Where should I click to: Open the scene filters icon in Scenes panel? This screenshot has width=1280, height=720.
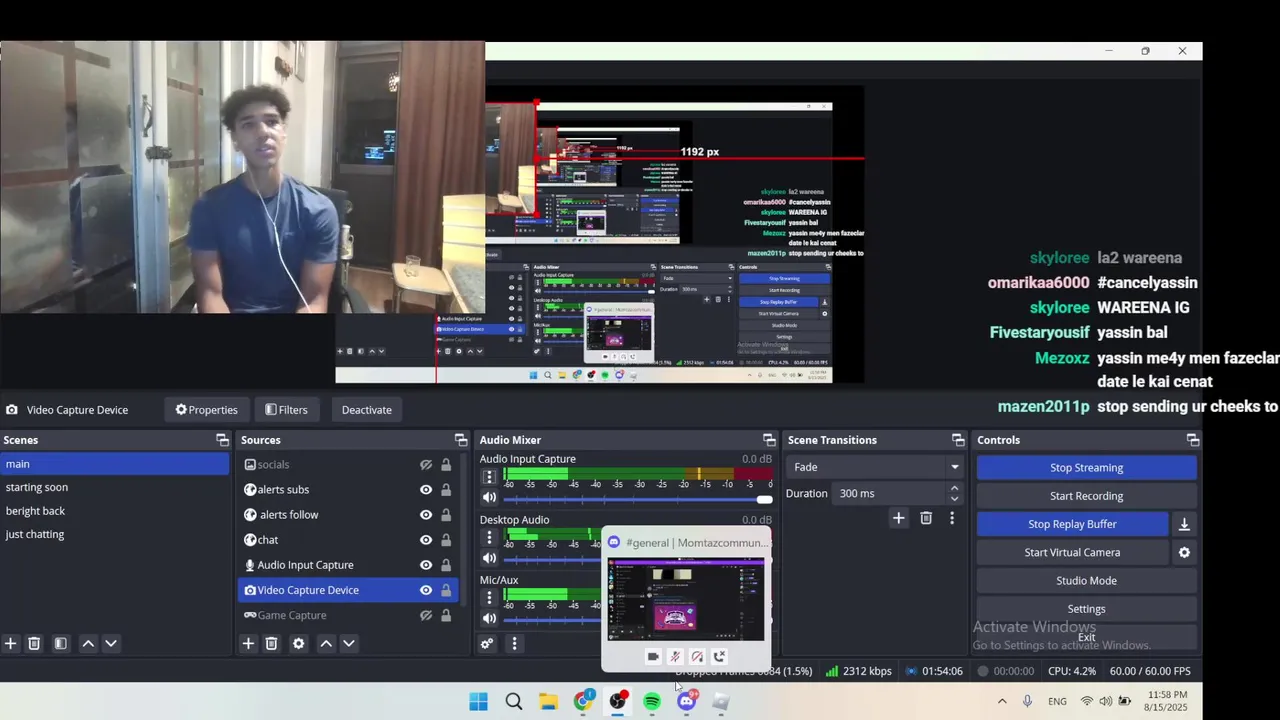(60, 644)
